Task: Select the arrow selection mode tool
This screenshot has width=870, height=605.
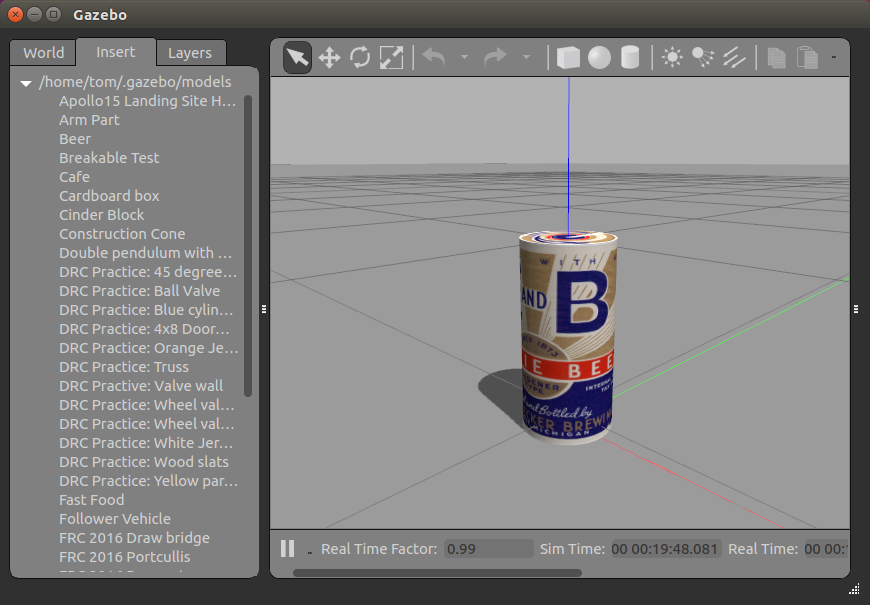Action: click(x=297, y=58)
